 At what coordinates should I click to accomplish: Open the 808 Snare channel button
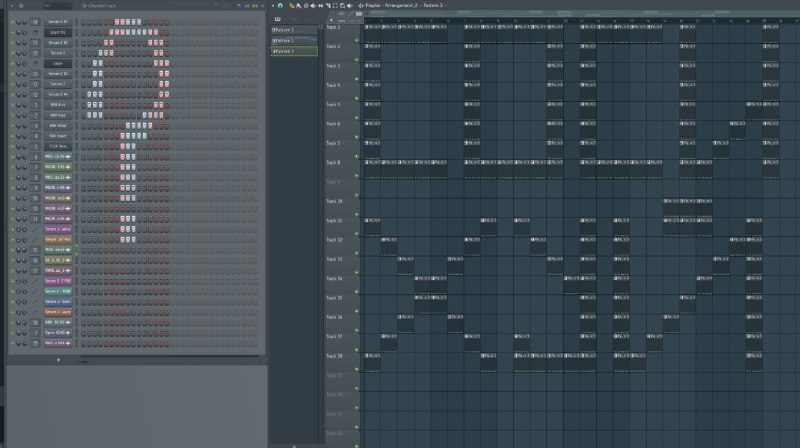[x=58, y=136]
